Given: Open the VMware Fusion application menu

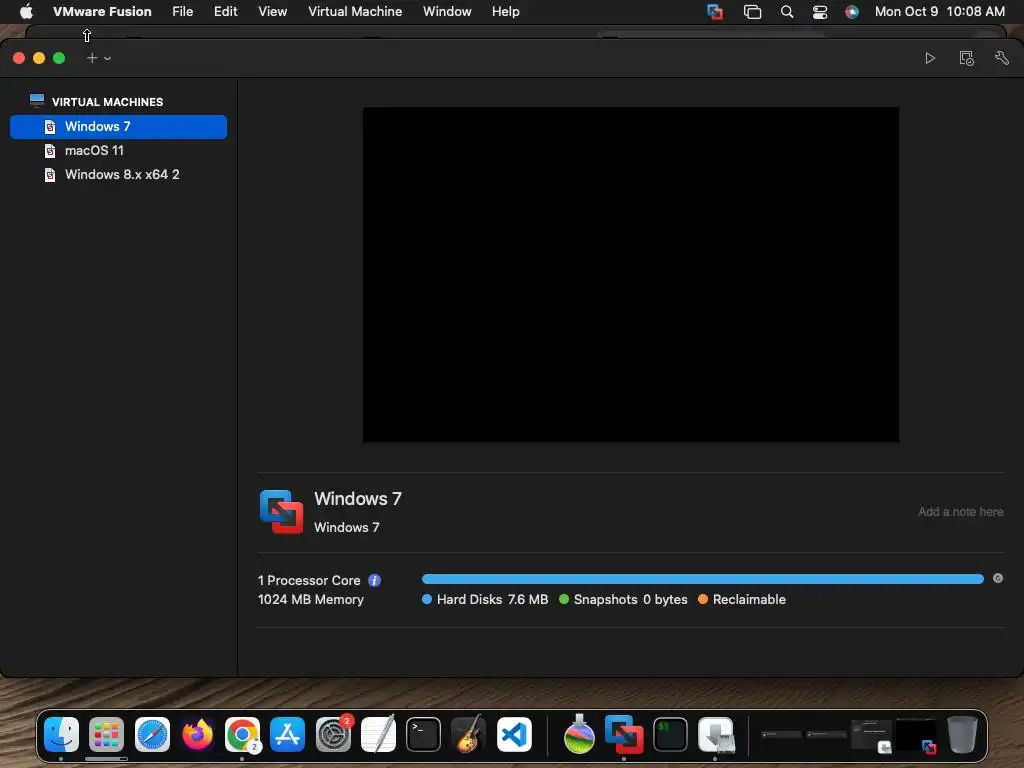Looking at the screenshot, I should (102, 12).
